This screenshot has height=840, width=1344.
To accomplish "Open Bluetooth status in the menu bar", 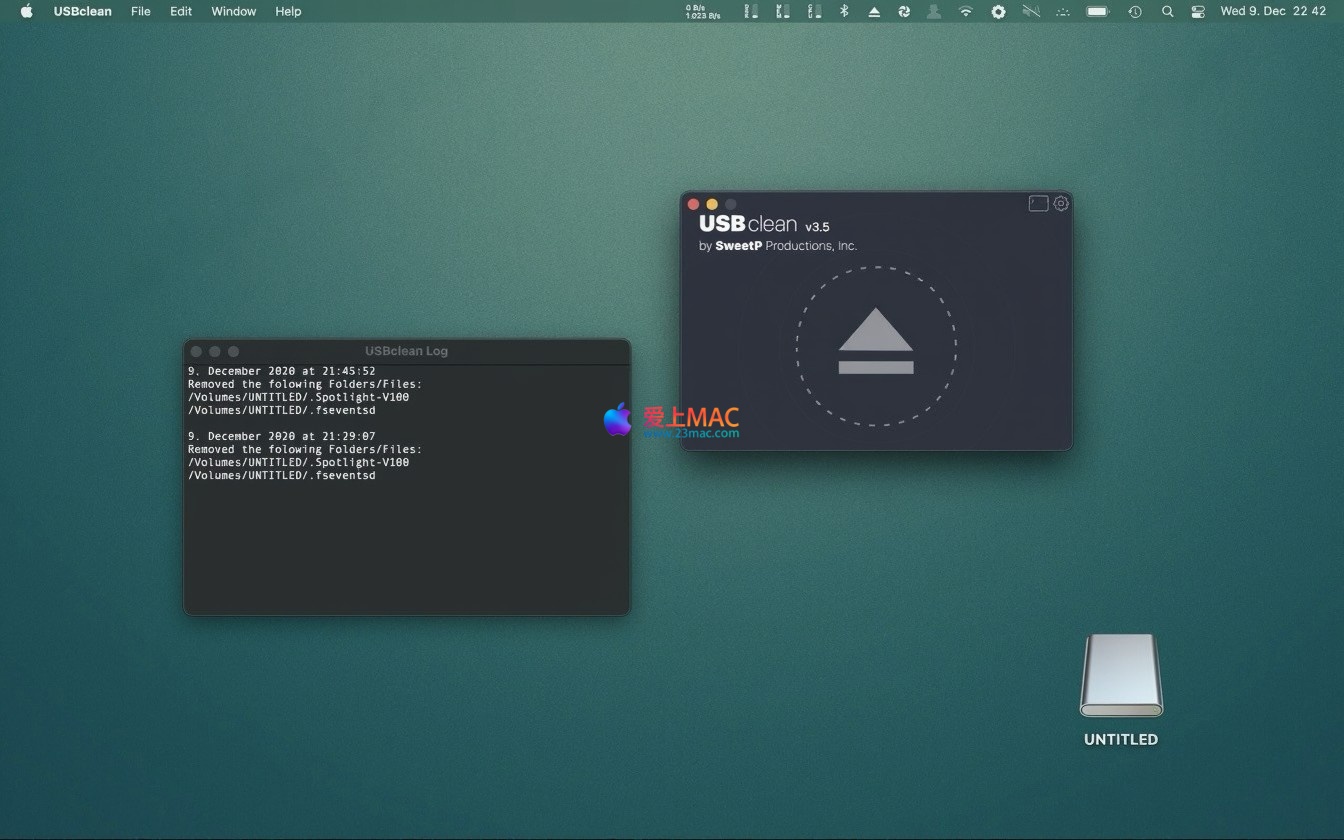I will click(844, 12).
